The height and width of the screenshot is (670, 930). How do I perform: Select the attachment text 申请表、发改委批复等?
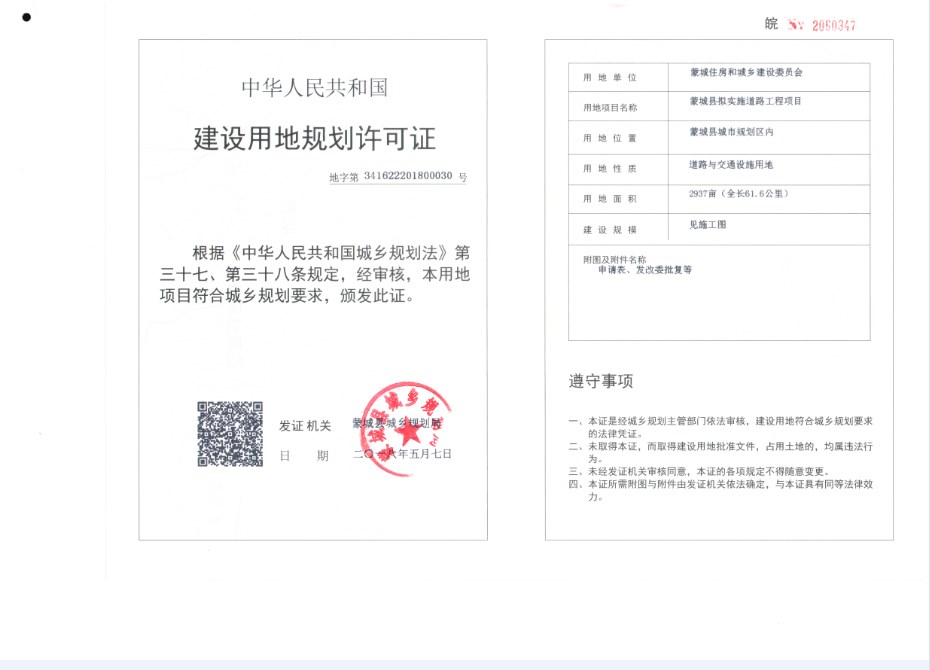(x=645, y=270)
